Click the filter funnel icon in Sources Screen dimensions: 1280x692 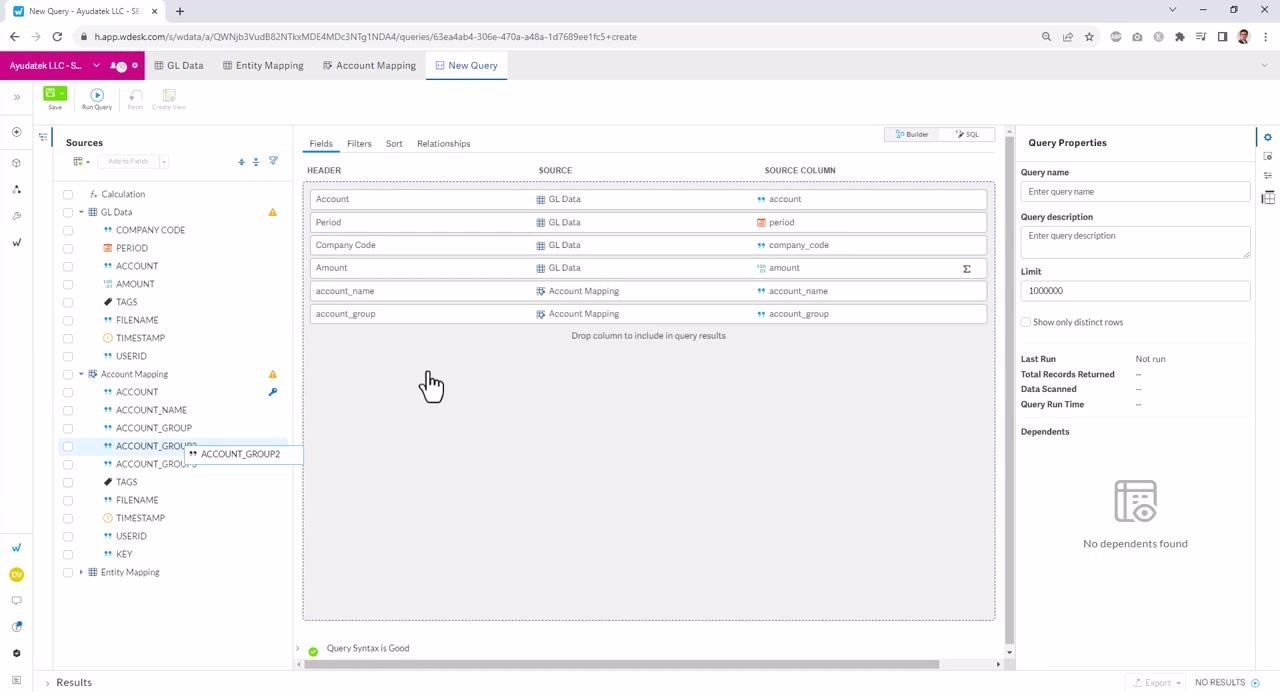(x=273, y=161)
